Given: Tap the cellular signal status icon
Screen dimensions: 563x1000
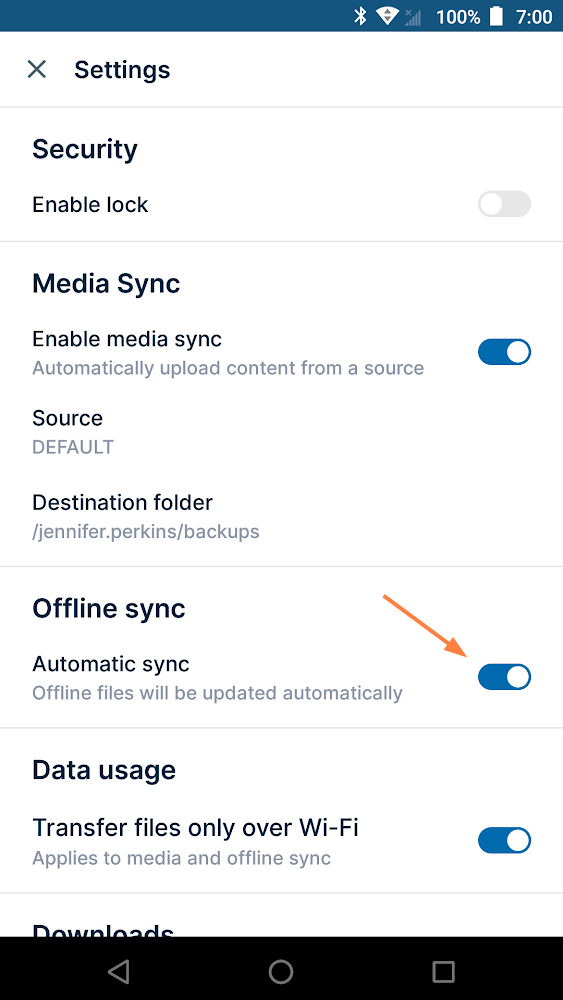Looking at the screenshot, I should coord(413,17).
